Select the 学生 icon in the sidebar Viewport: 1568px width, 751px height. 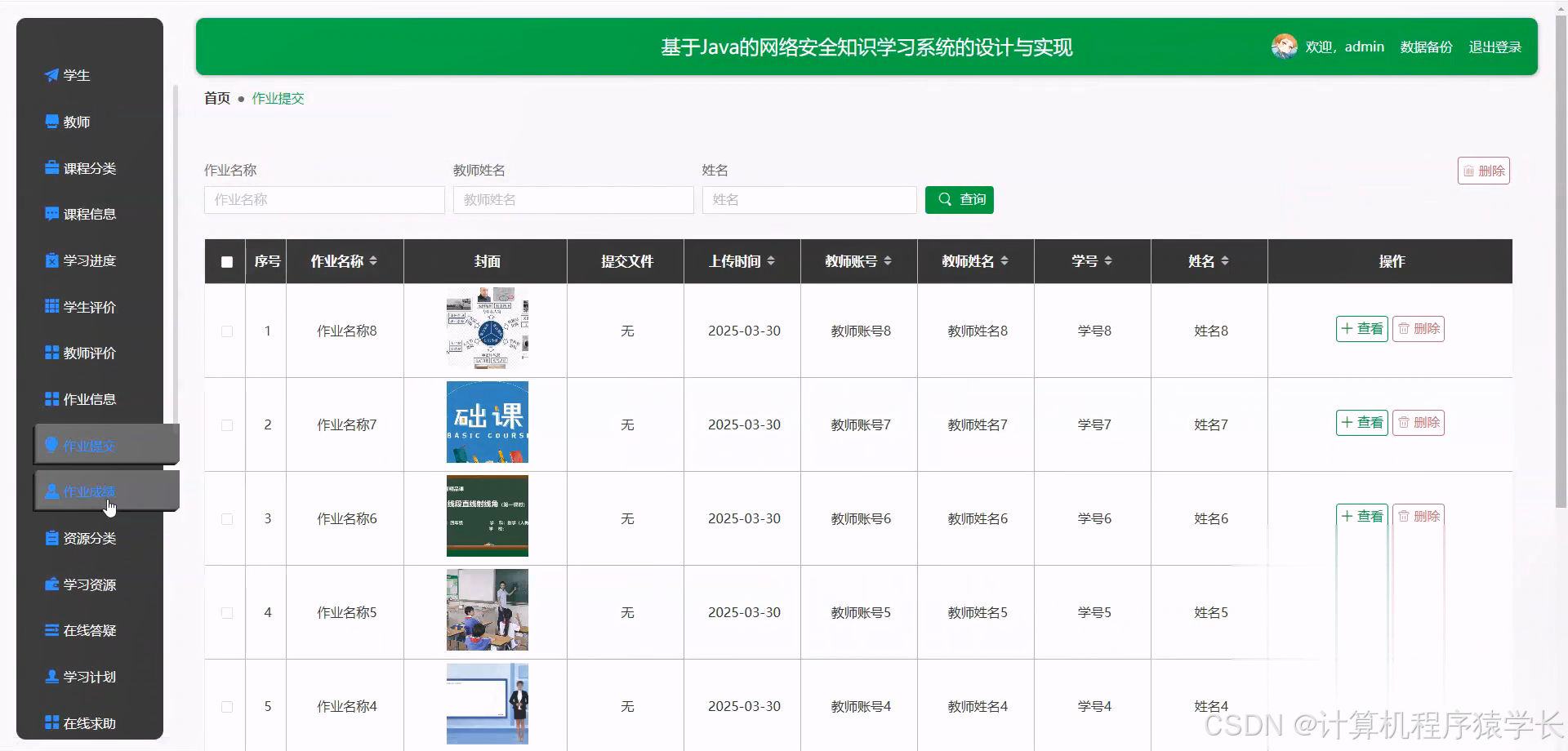(x=51, y=75)
